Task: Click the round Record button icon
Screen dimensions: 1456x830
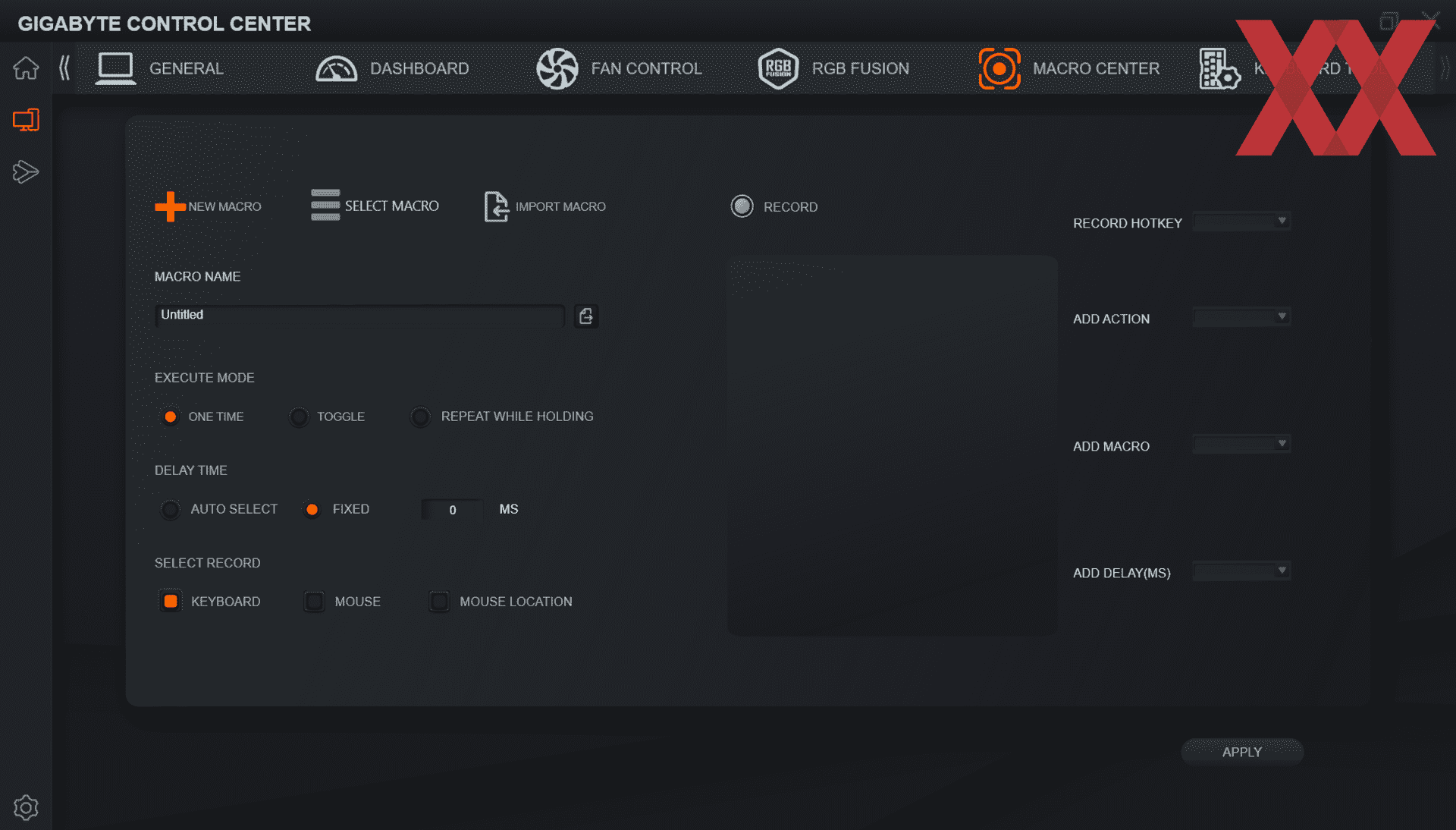Action: pos(742,206)
